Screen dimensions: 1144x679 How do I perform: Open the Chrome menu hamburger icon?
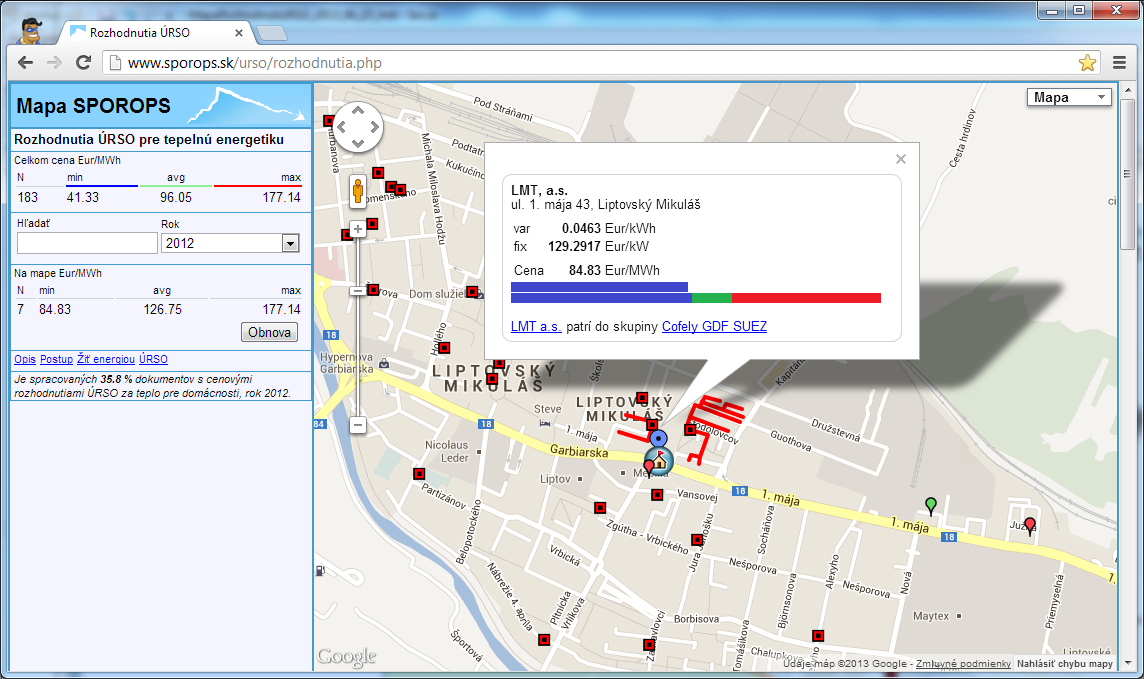pyautogui.click(x=1119, y=63)
